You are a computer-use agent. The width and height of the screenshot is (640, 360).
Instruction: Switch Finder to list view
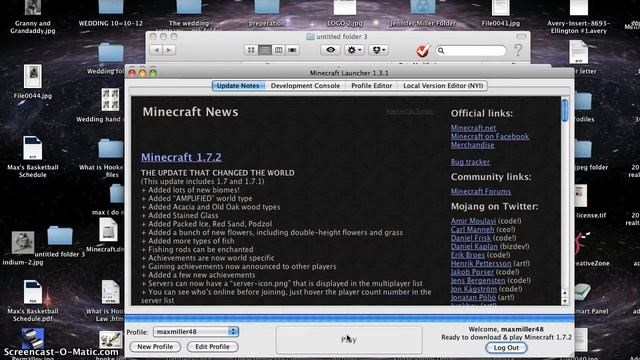click(264, 50)
